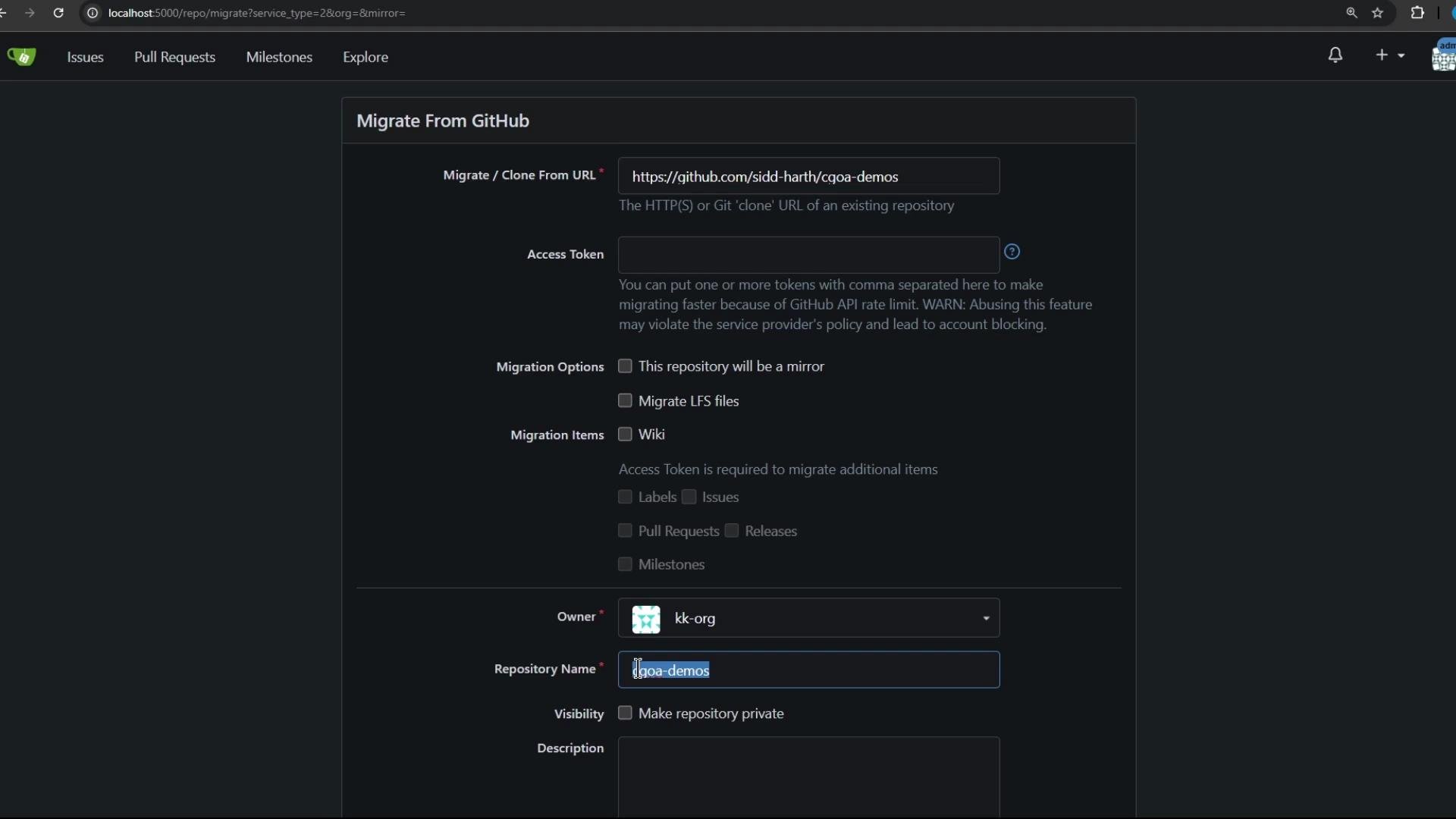Focus the Access Token input field
The height and width of the screenshot is (819, 1456).
[808, 255]
